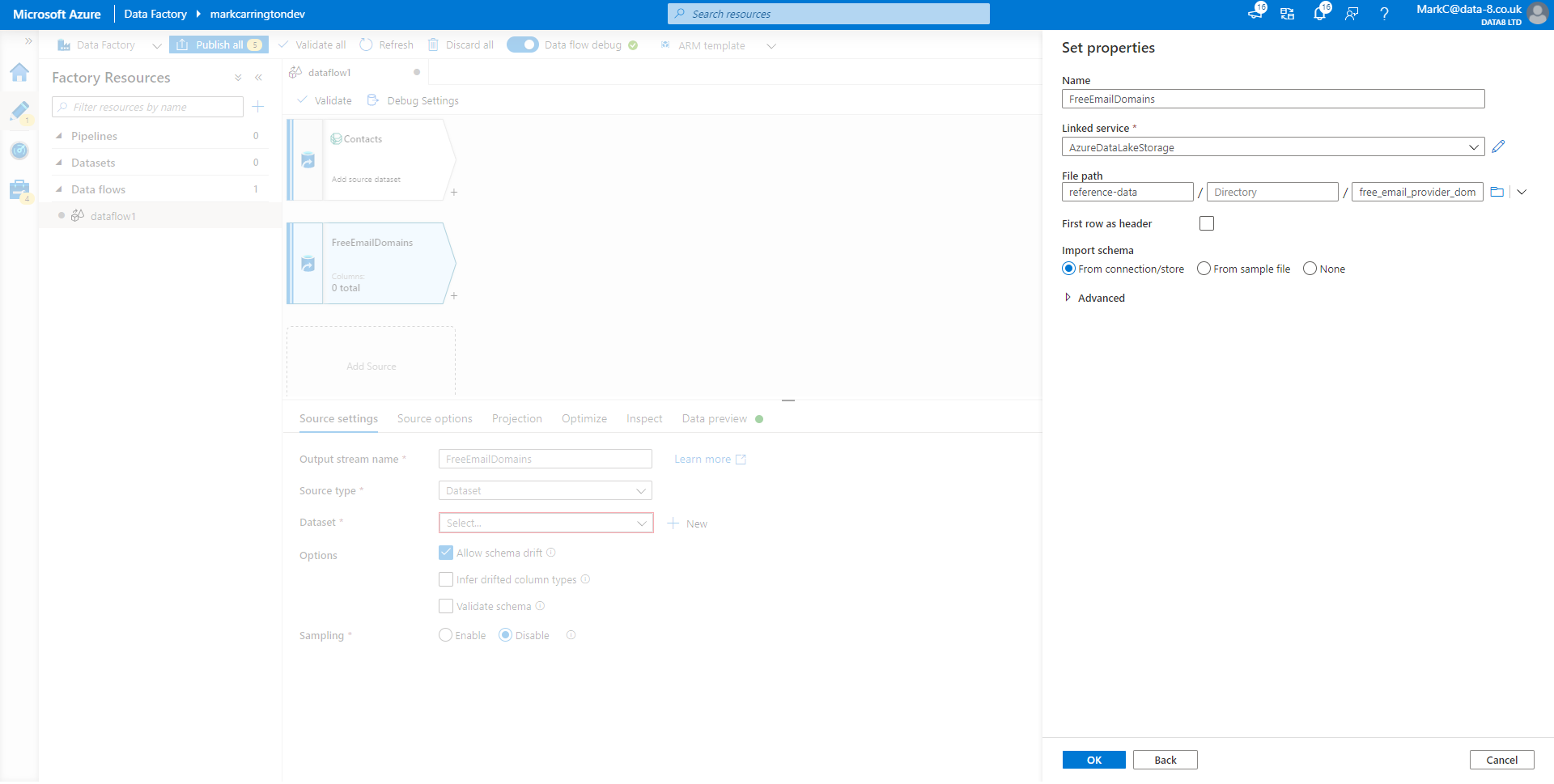
Task: Switch to the Projection tab
Action: 516,418
